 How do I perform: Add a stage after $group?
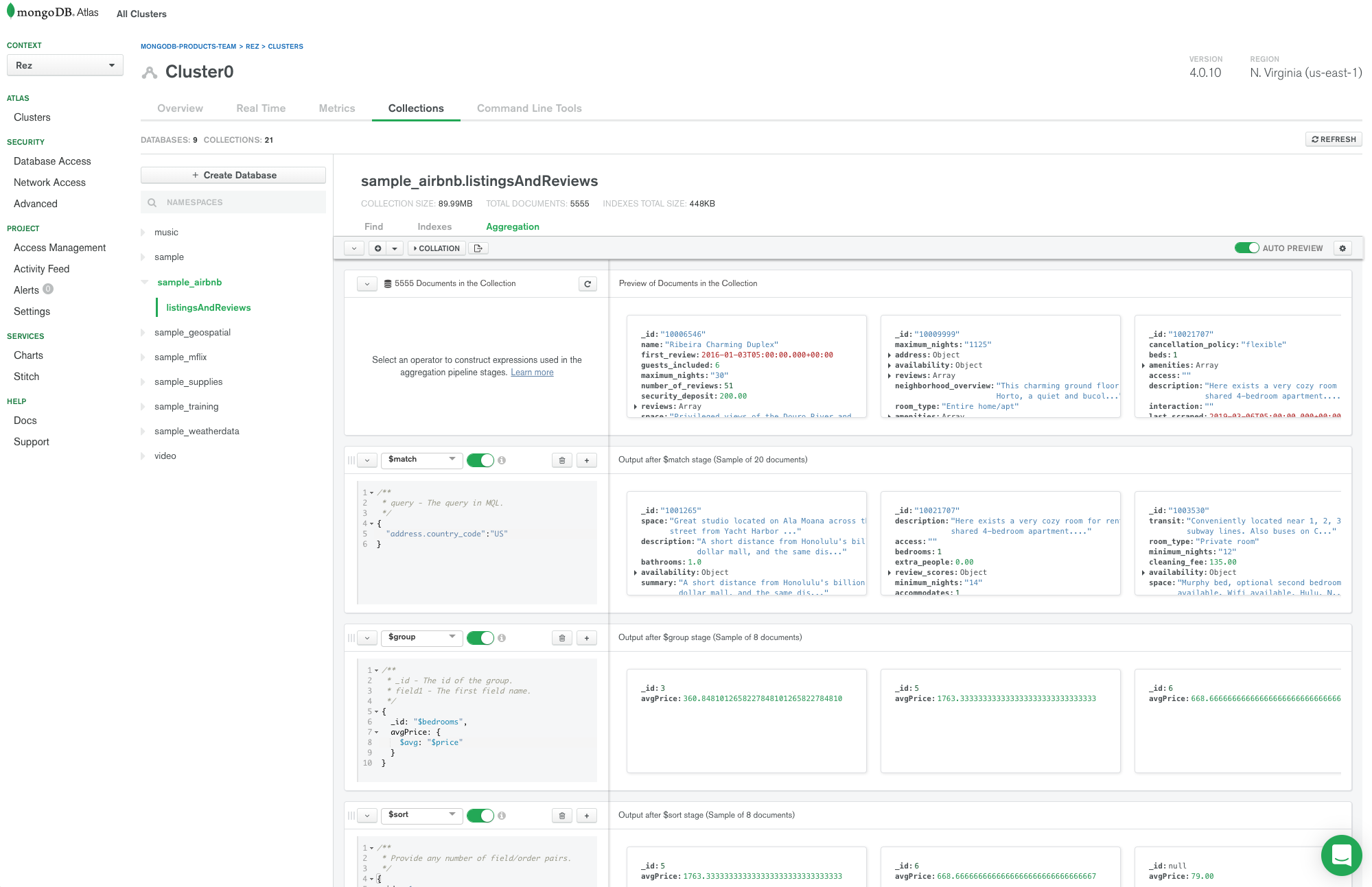[587, 638]
